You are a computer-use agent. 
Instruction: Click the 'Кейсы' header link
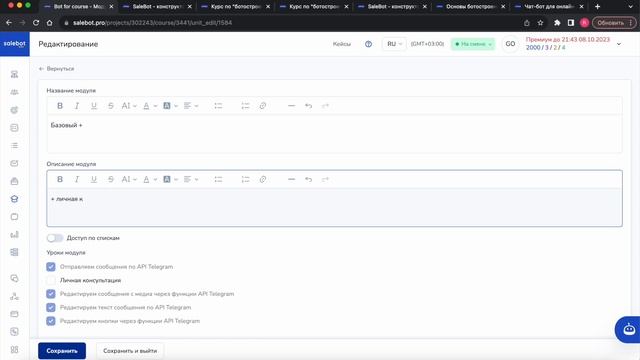(x=342, y=44)
